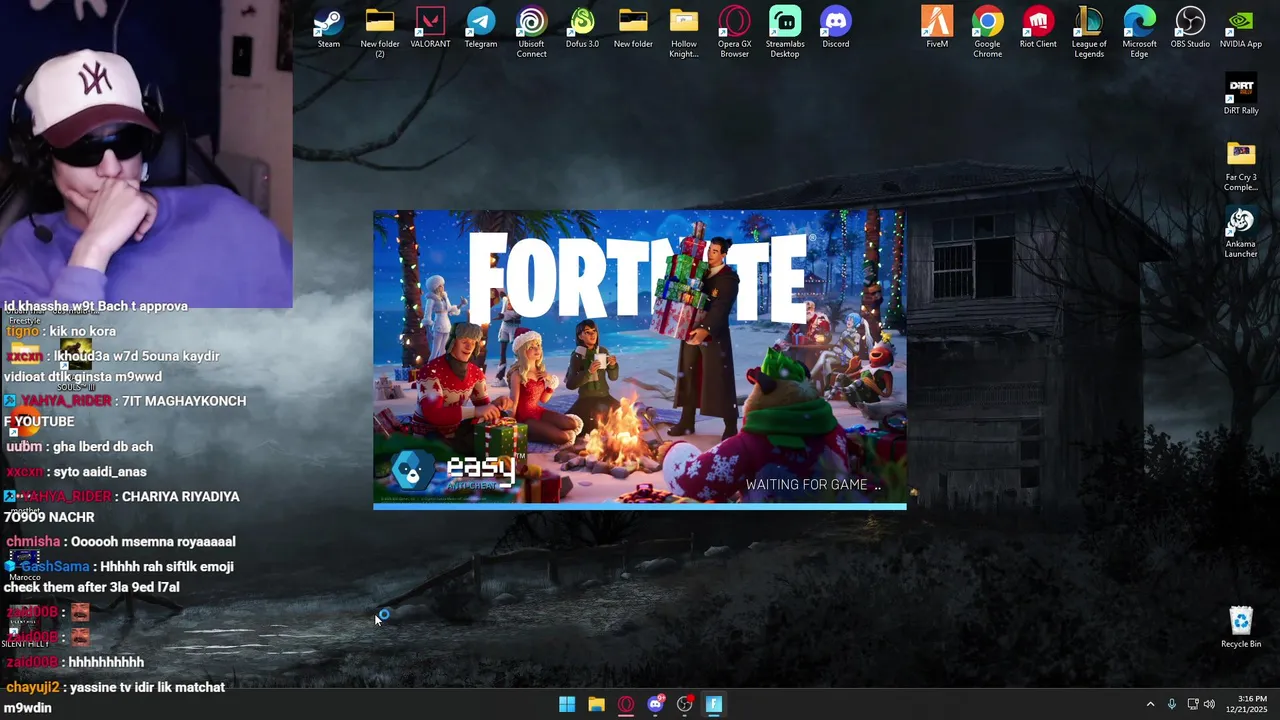The height and width of the screenshot is (720, 1280).
Task: Launch Ubisoft Connect from the desktop
Action: [x=531, y=33]
